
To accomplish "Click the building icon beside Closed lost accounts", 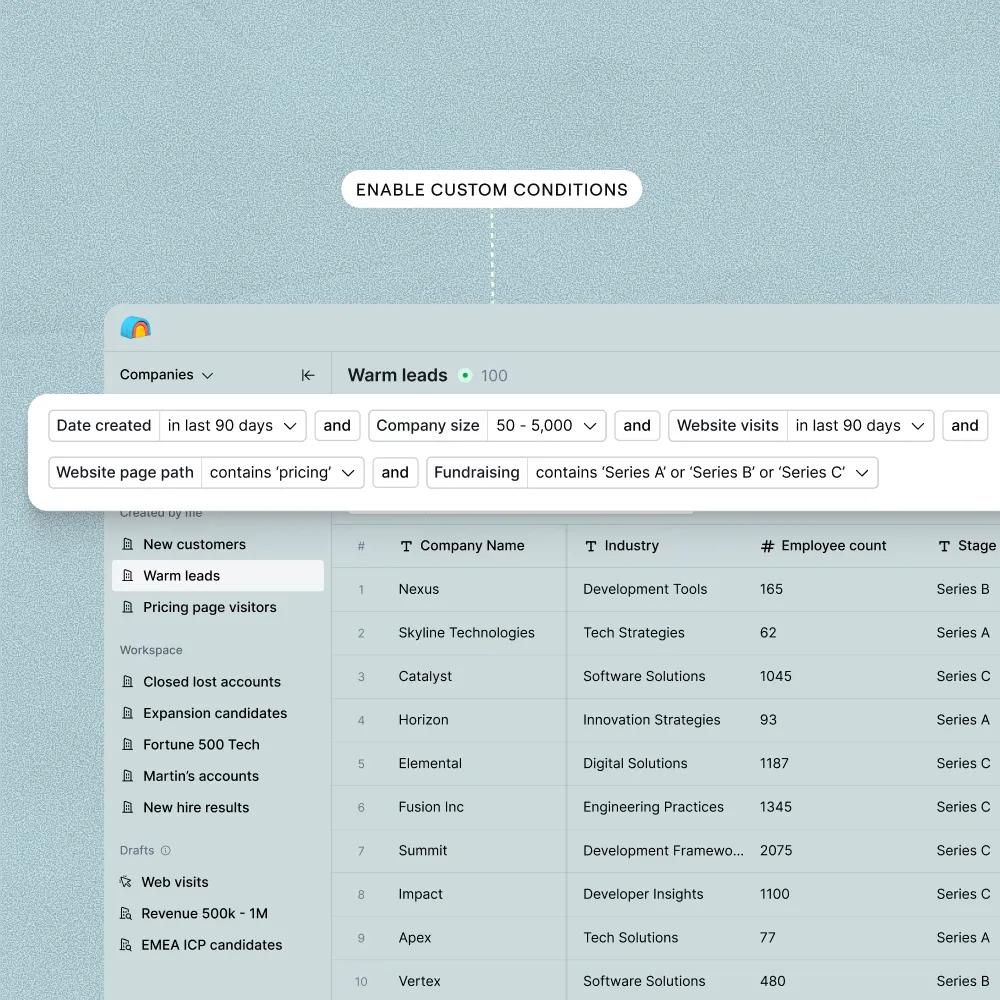I will [128, 681].
